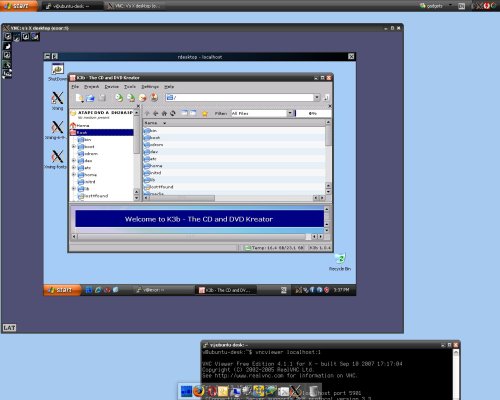Open the Help menu in K3b
This screenshot has height=400, width=500.
click(x=169, y=87)
